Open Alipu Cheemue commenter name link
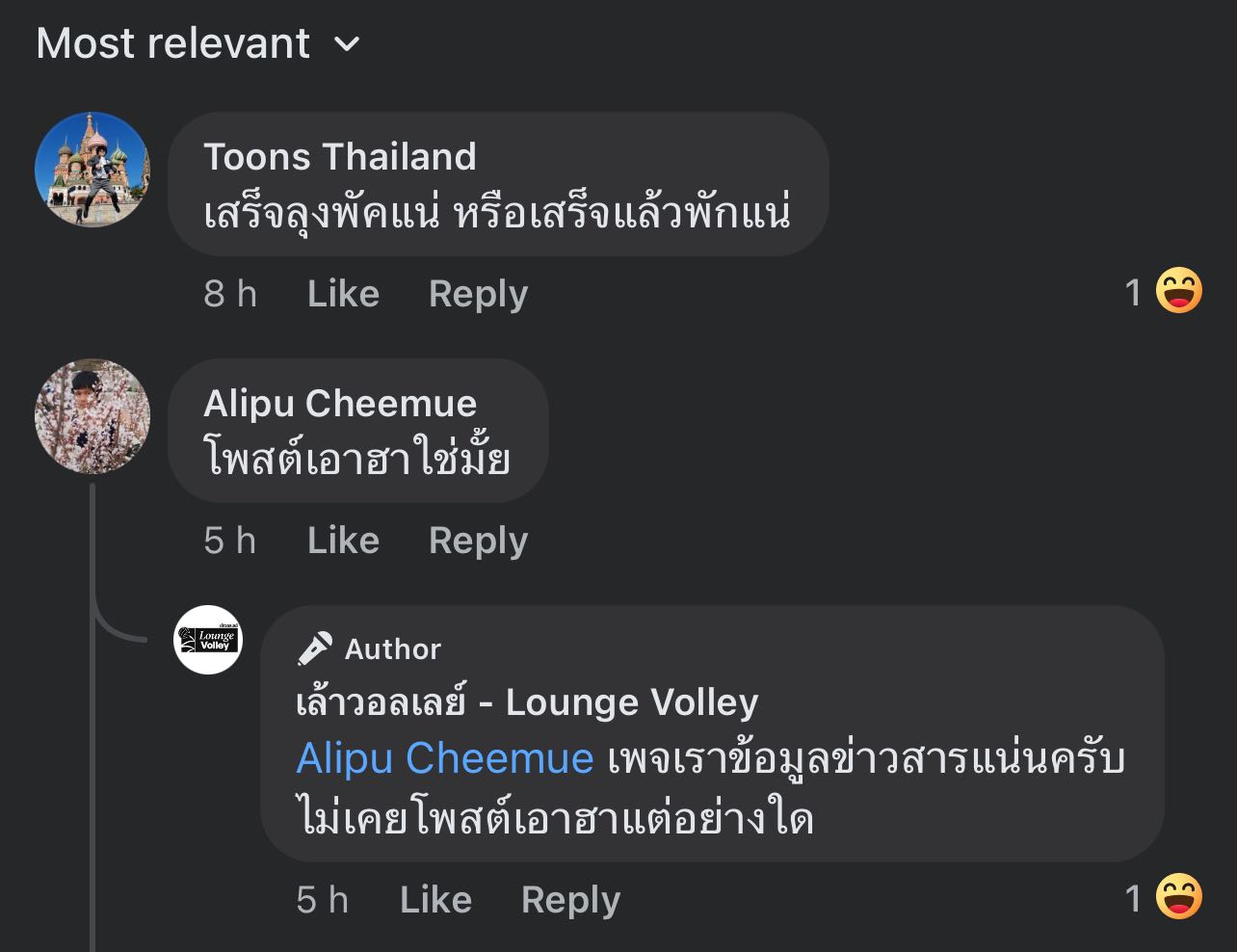Viewport: 1237px width, 952px height. point(339,403)
